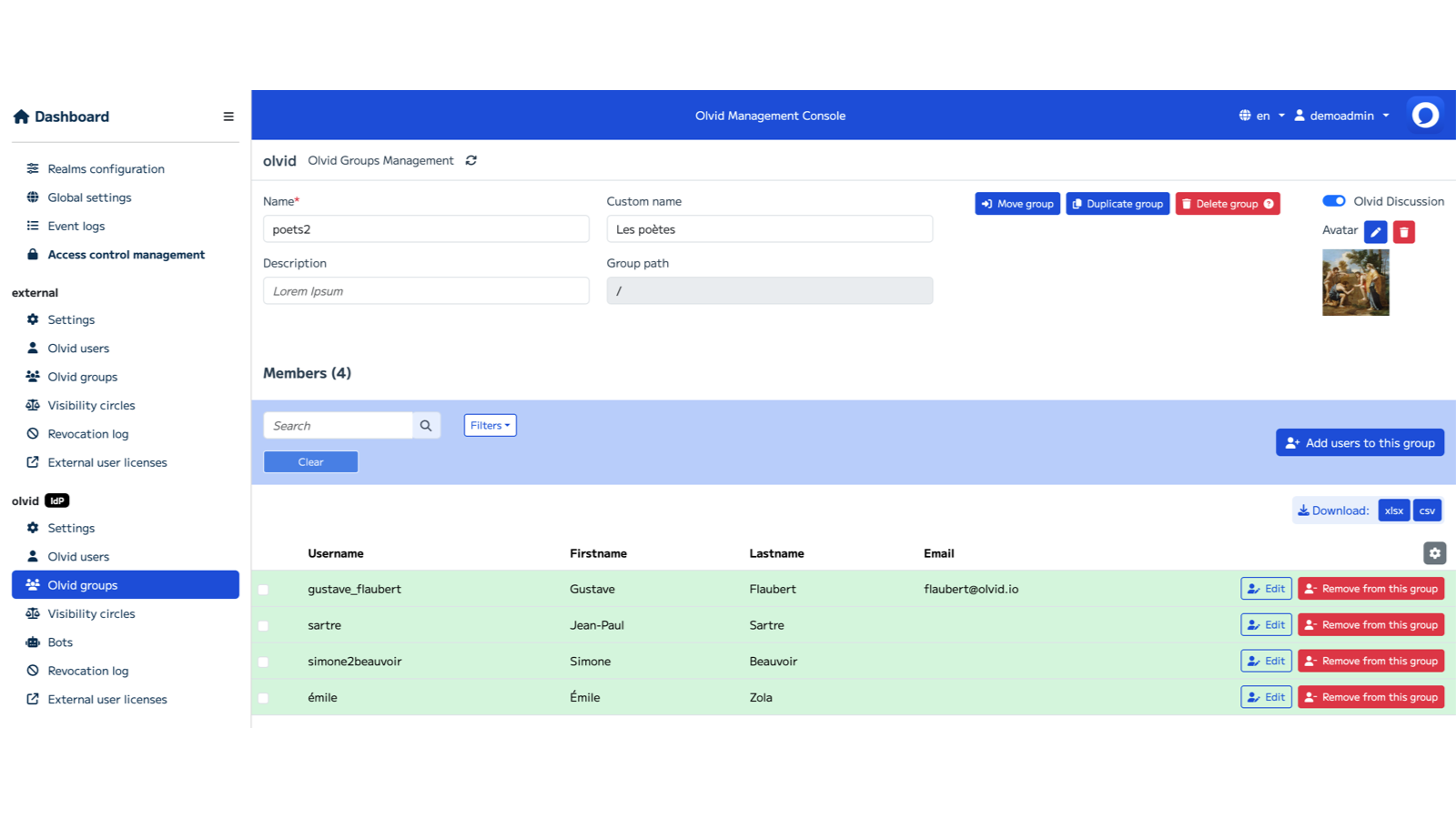Image resolution: width=1456 pixels, height=819 pixels.
Task: Open Access control management in the sidebar
Action: coord(126,254)
